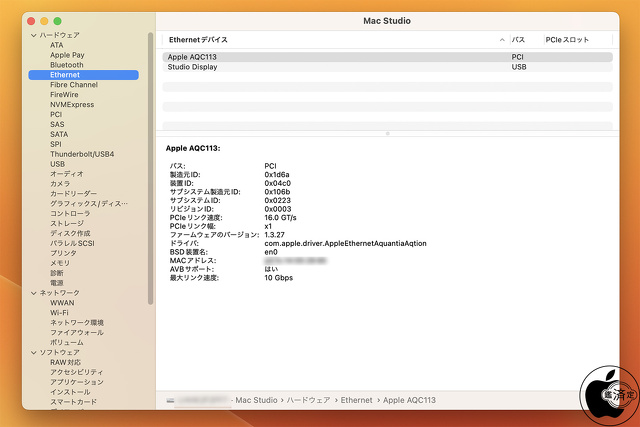
Task: Select アプリケーション in the sidebar
Action: (x=77, y=382)
